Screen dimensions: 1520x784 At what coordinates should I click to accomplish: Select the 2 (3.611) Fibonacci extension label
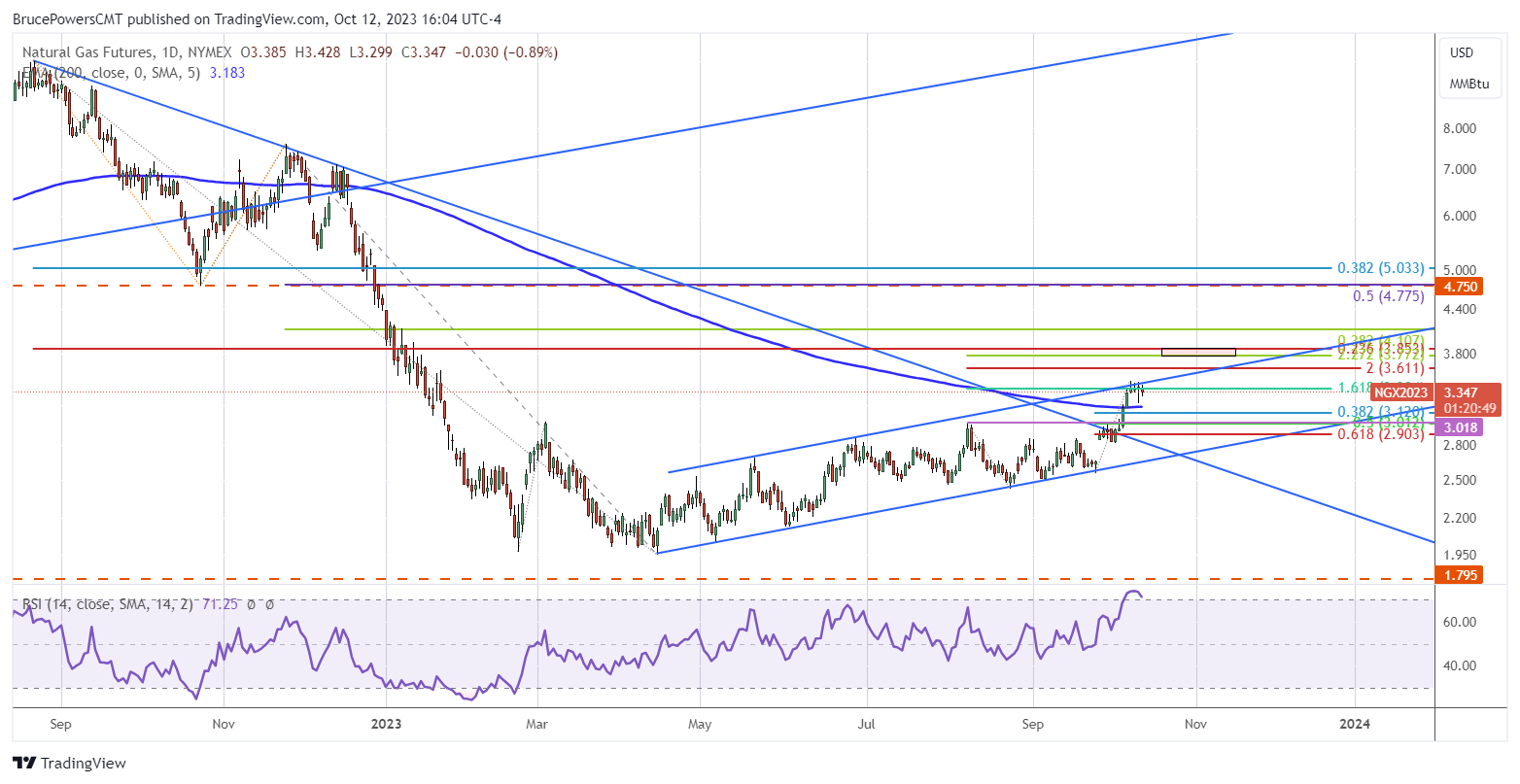pyautogui.click(x=1396, y=368)
